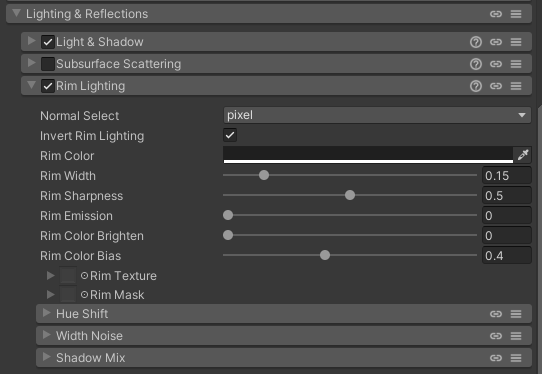
Task: Adjust Rim Sharpness slider handle
Action: point(350,195)
